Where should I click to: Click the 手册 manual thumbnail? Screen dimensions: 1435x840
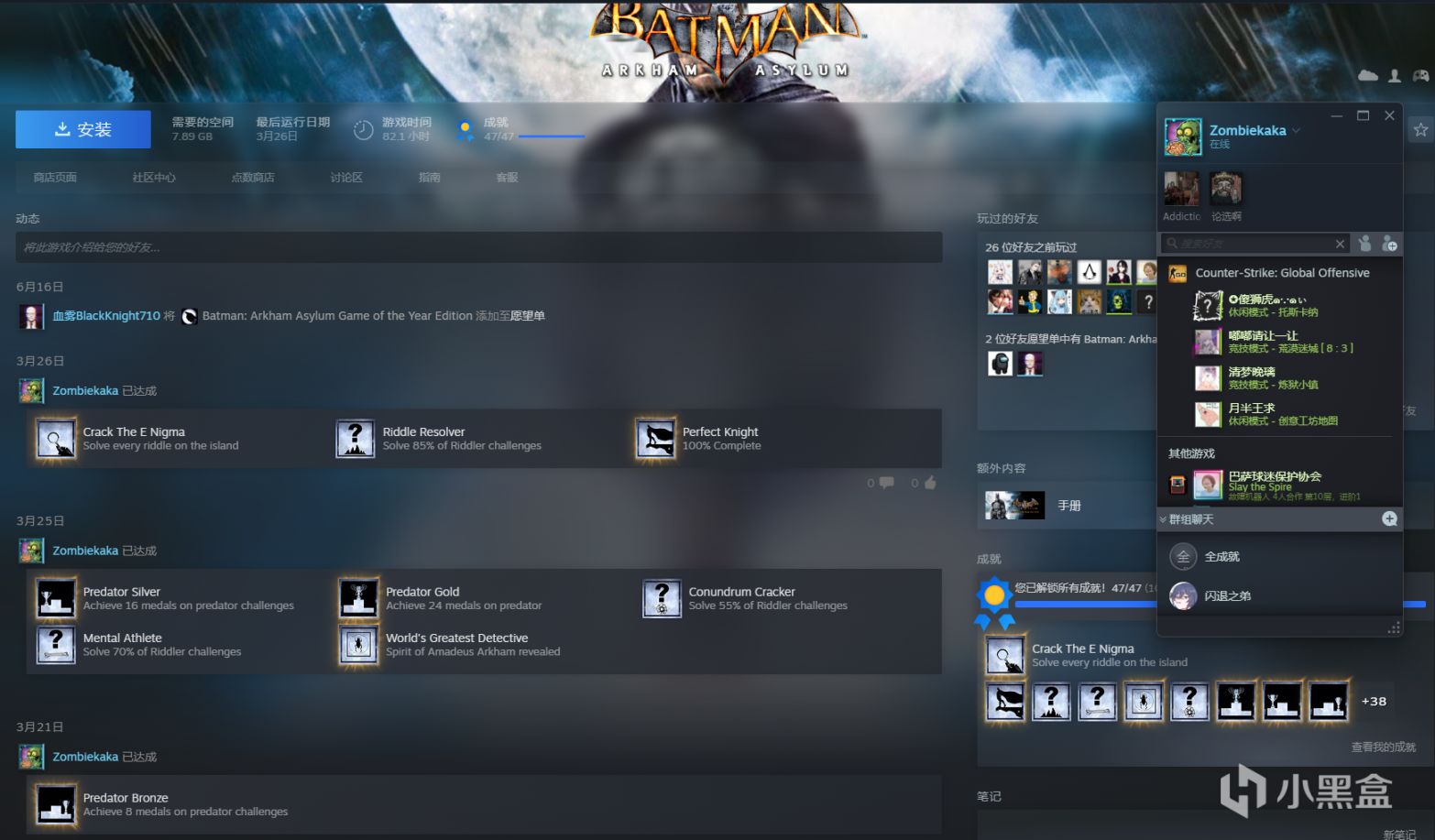tap(1014, 506)
